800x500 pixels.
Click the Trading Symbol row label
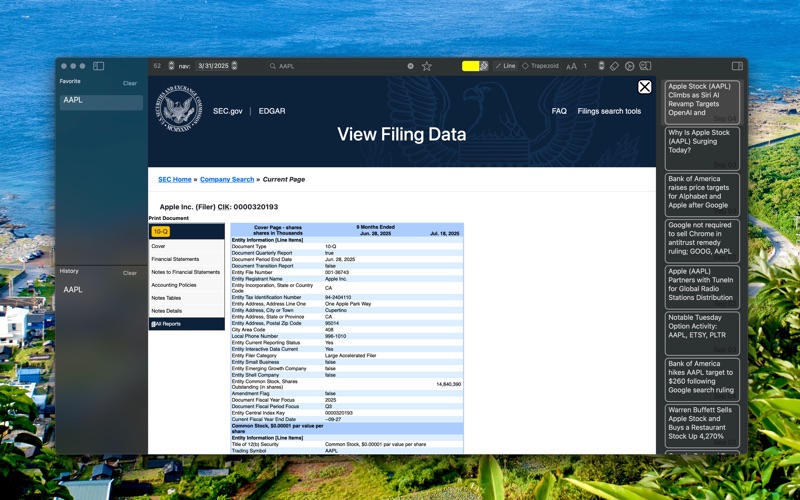pyautogui.click(x=247, y=451)
